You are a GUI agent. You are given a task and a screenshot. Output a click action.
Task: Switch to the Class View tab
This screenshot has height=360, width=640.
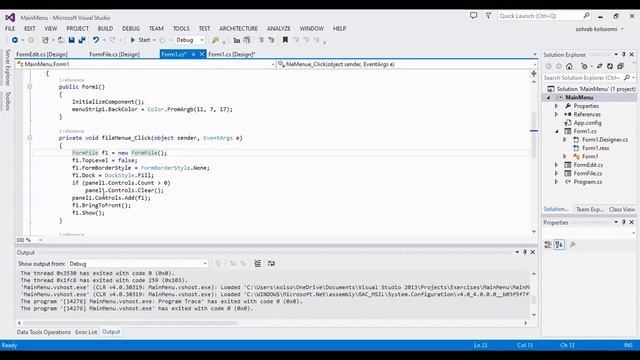click(622, 209)
